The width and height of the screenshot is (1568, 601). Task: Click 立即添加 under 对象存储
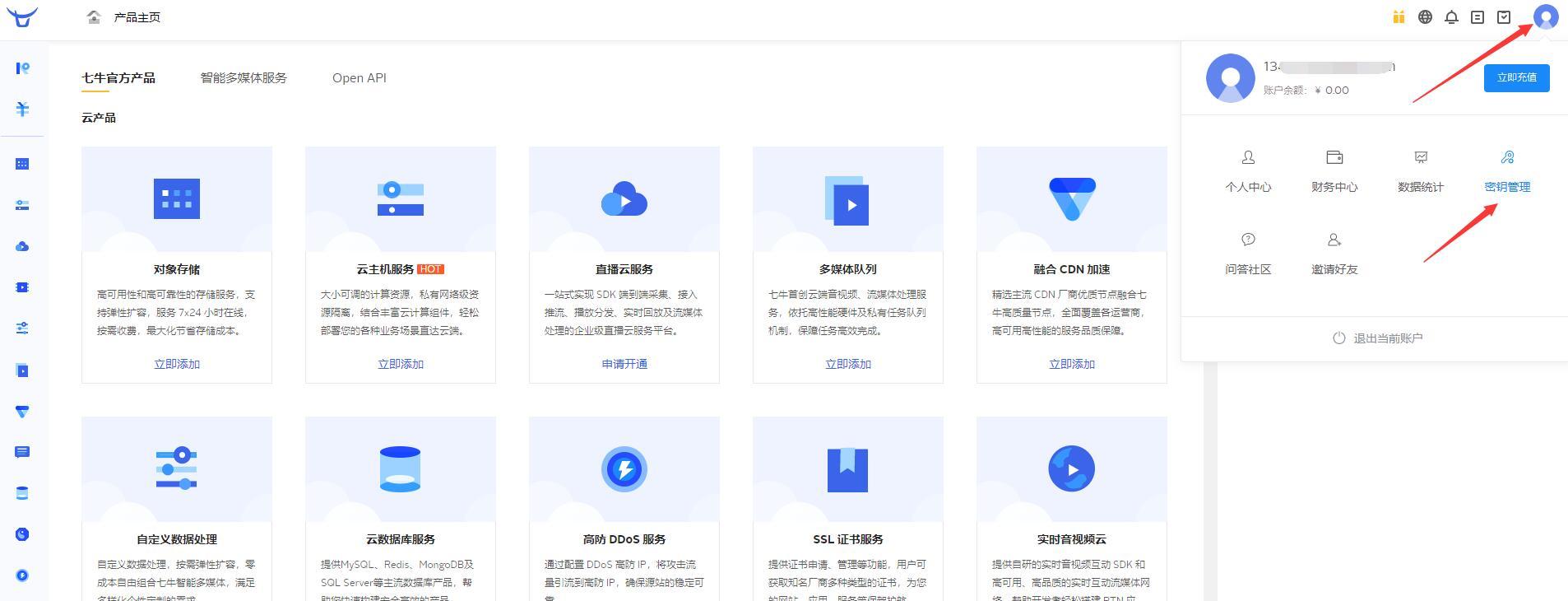coord(177,364)
